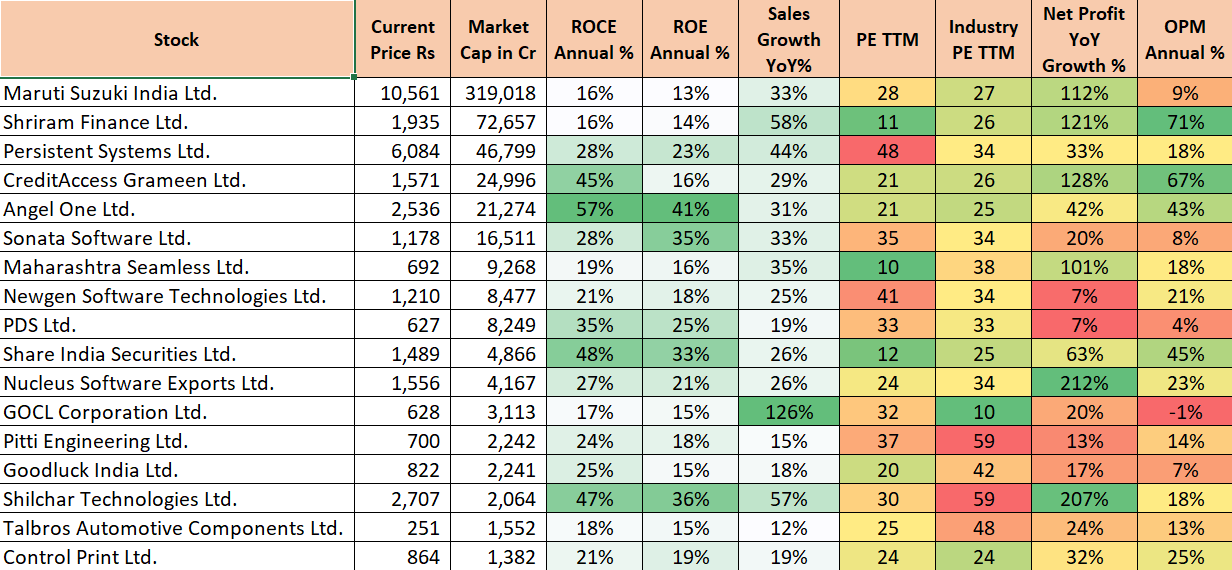Select the PE TTM header cell
The width and height of the screenshot is (1232, 570).
[x=887, y=39]
